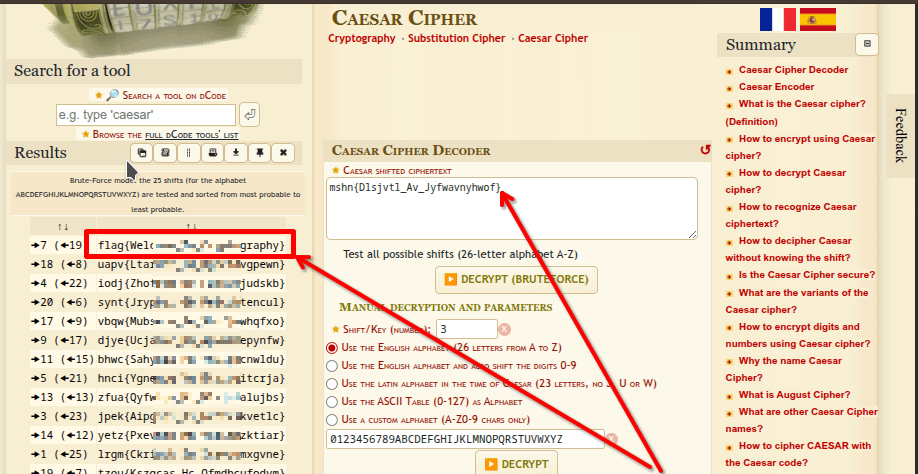Screen dimensions: 918x474
Task: Switch site language to Spanish flag
Action: (x=818, y=19)
